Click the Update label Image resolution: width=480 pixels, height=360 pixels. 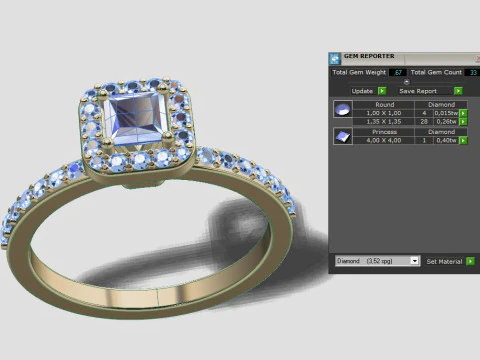362,91
